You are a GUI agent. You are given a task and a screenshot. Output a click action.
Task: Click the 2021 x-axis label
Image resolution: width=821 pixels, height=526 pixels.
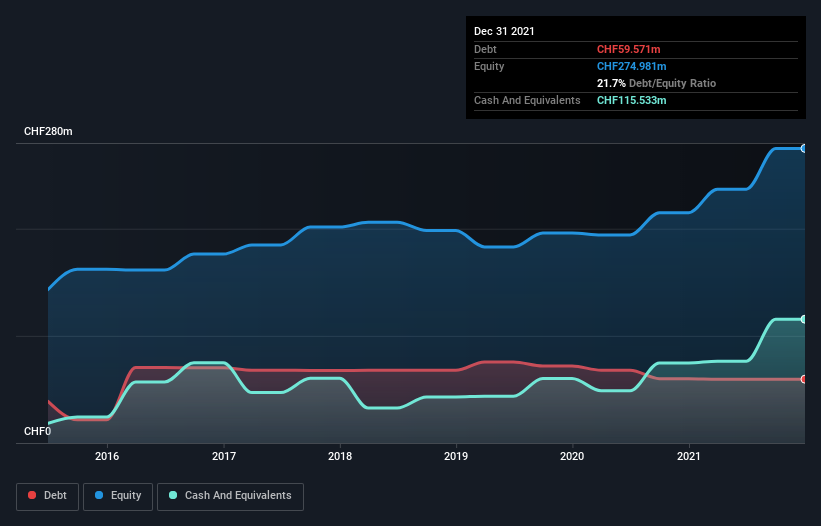click(x=689, y=456)
